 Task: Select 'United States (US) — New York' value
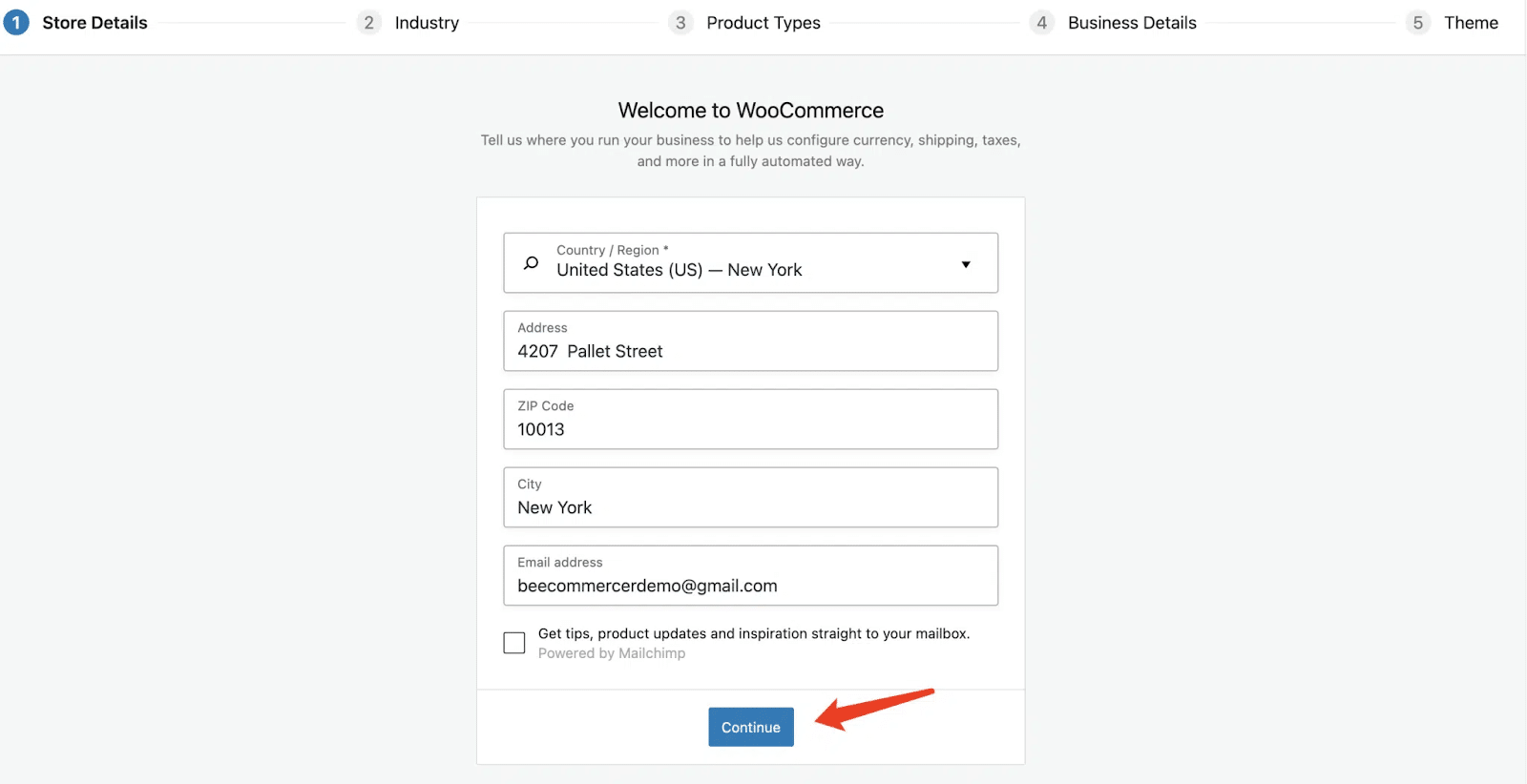680,270
